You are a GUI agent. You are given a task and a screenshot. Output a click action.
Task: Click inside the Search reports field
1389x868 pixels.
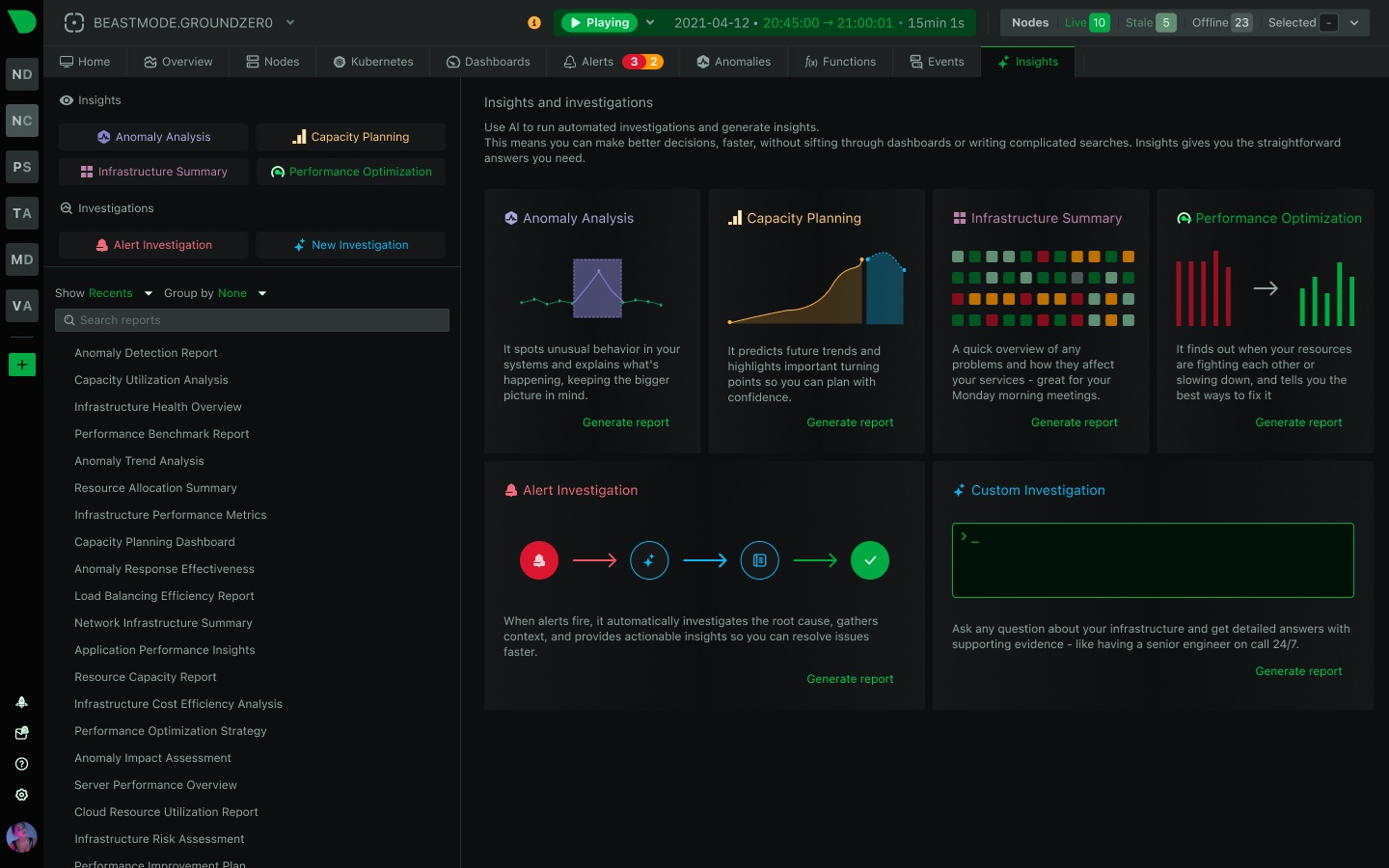[252, 319]
